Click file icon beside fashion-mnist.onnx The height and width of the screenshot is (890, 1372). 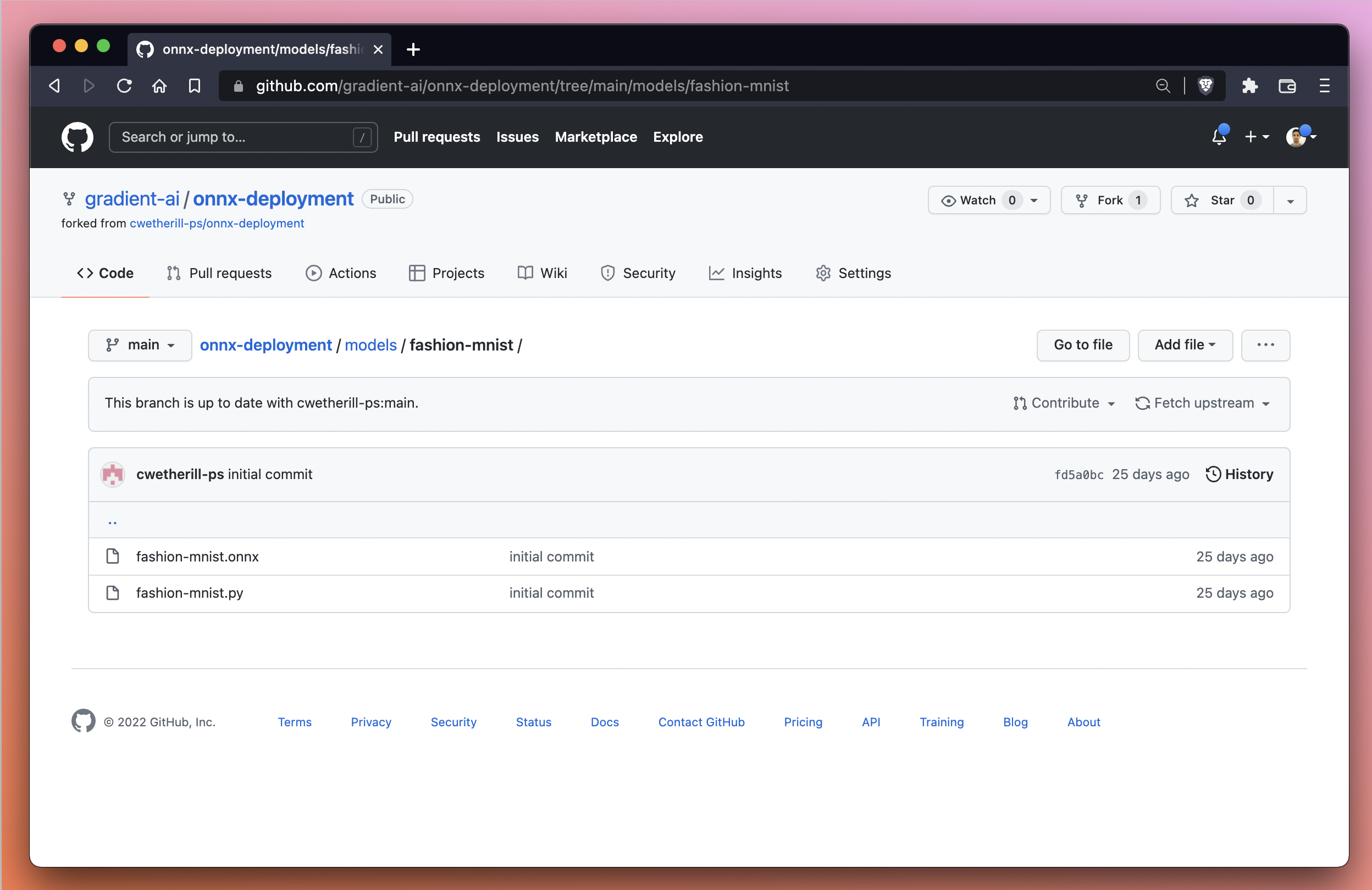113,557
